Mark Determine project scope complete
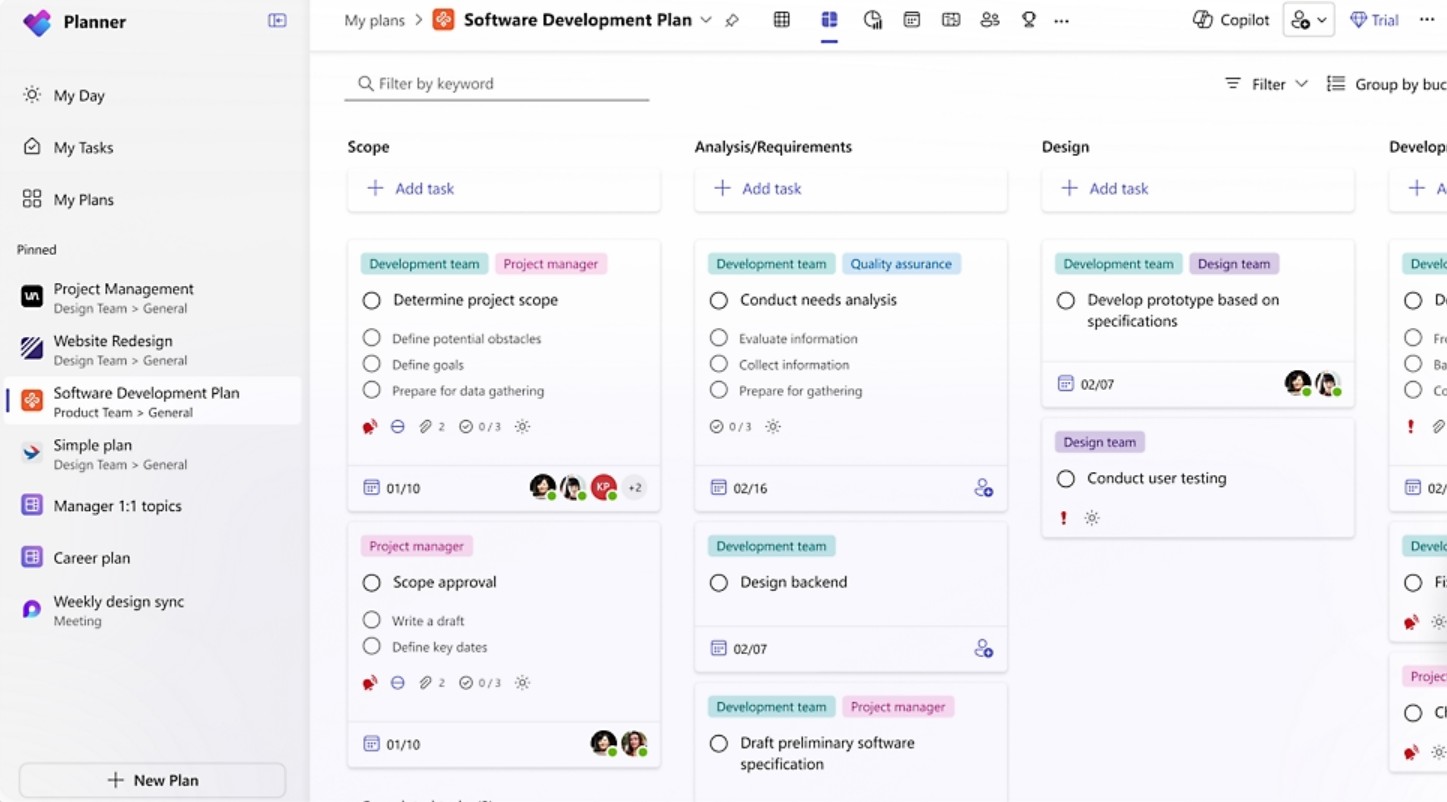This screenshot has width=1447, height=802. click(x=372, y=300)
